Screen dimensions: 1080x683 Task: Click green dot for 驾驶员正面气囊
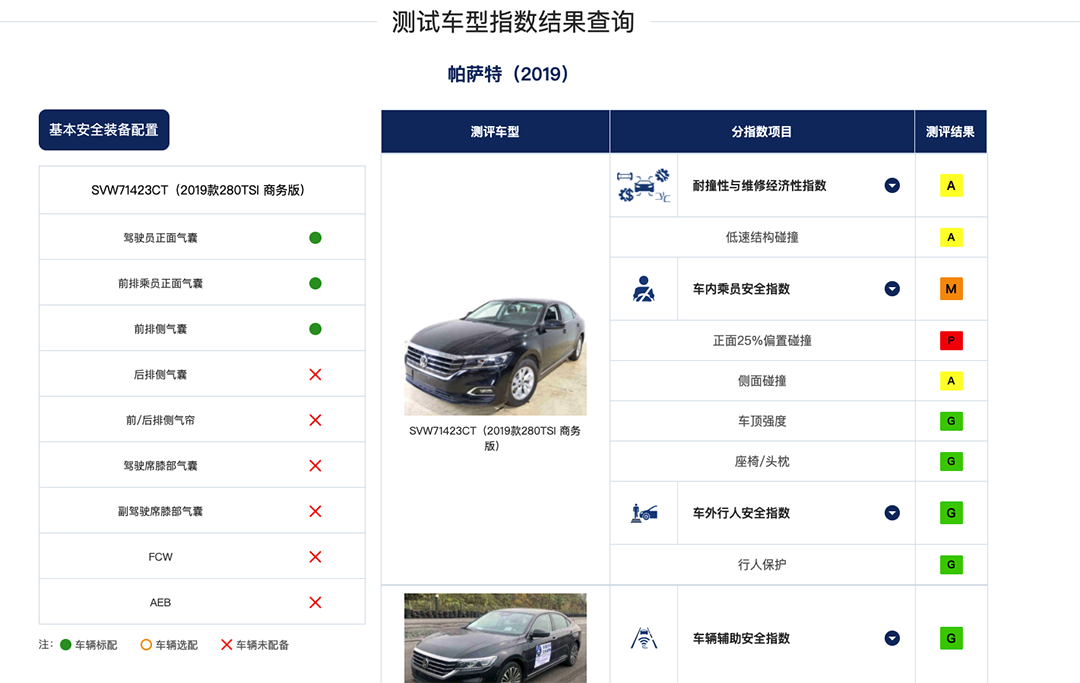315,238
